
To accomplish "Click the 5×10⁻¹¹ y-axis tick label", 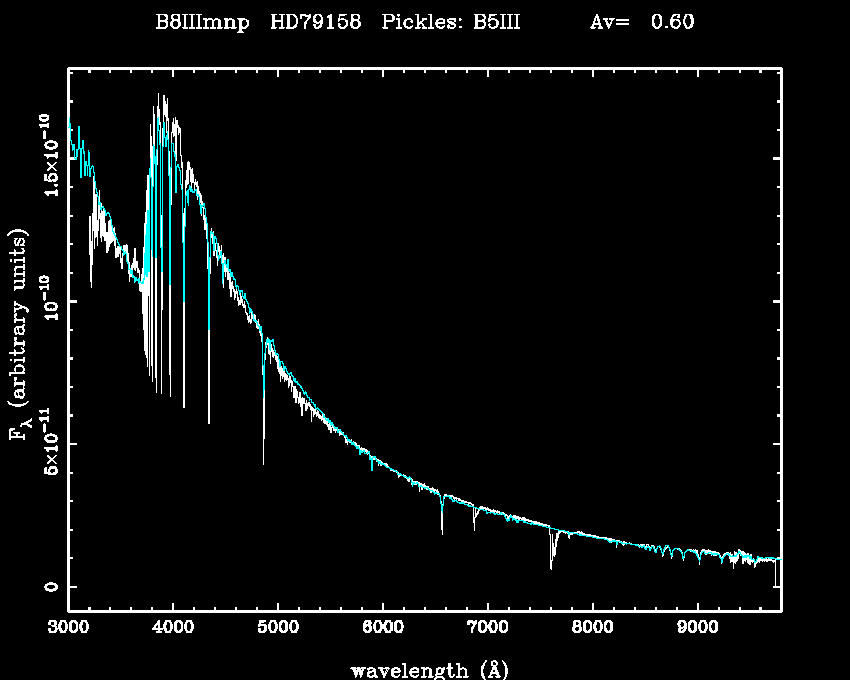I will 46,444.
